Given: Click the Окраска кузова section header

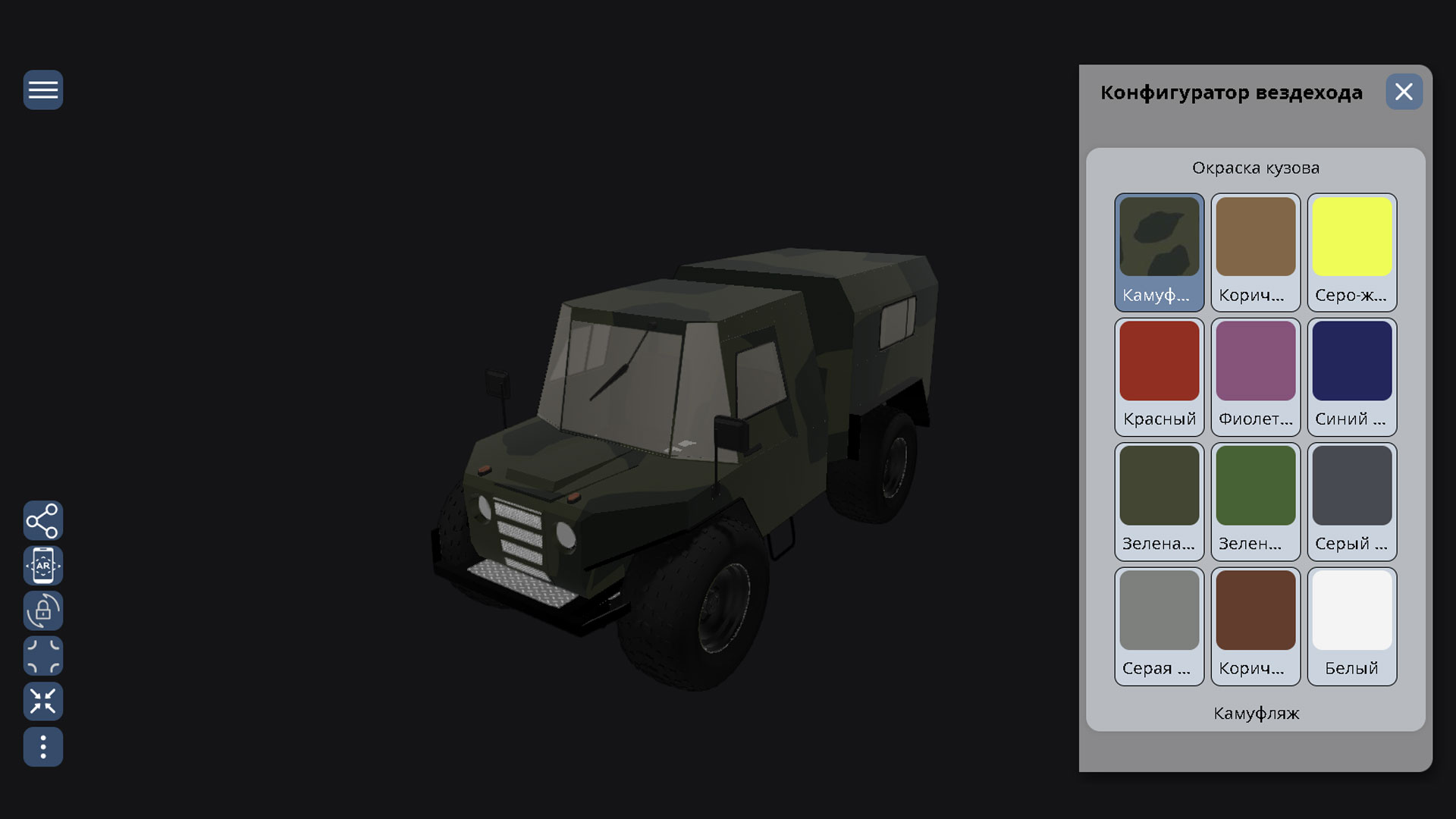Looking at the screenshot, I should (x=1256, y=168).
